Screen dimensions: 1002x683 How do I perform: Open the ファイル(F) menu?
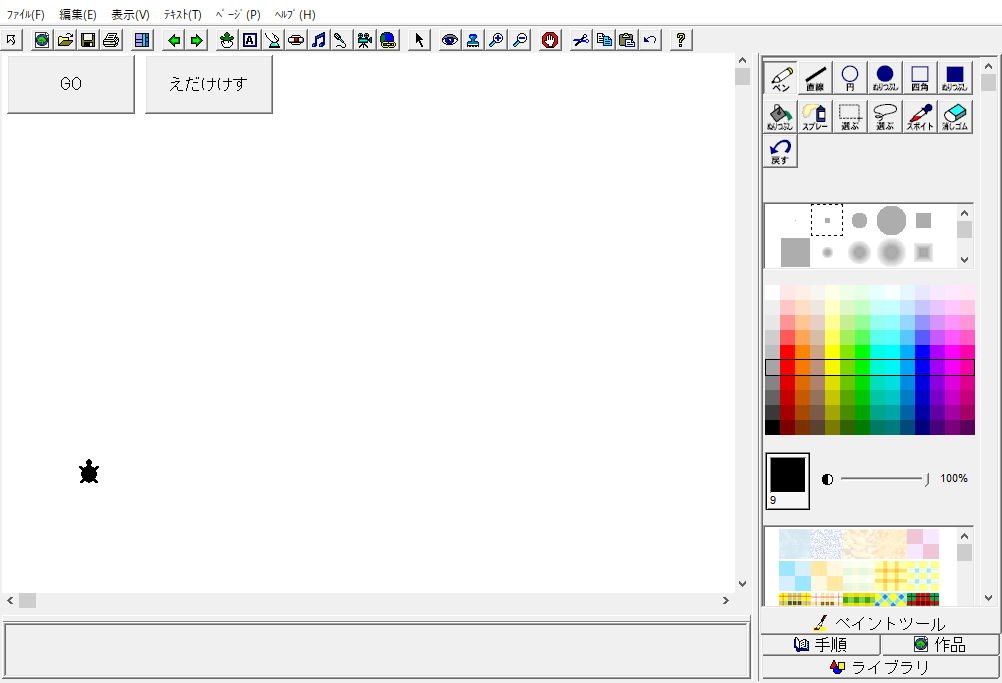(x=26, y=15)
